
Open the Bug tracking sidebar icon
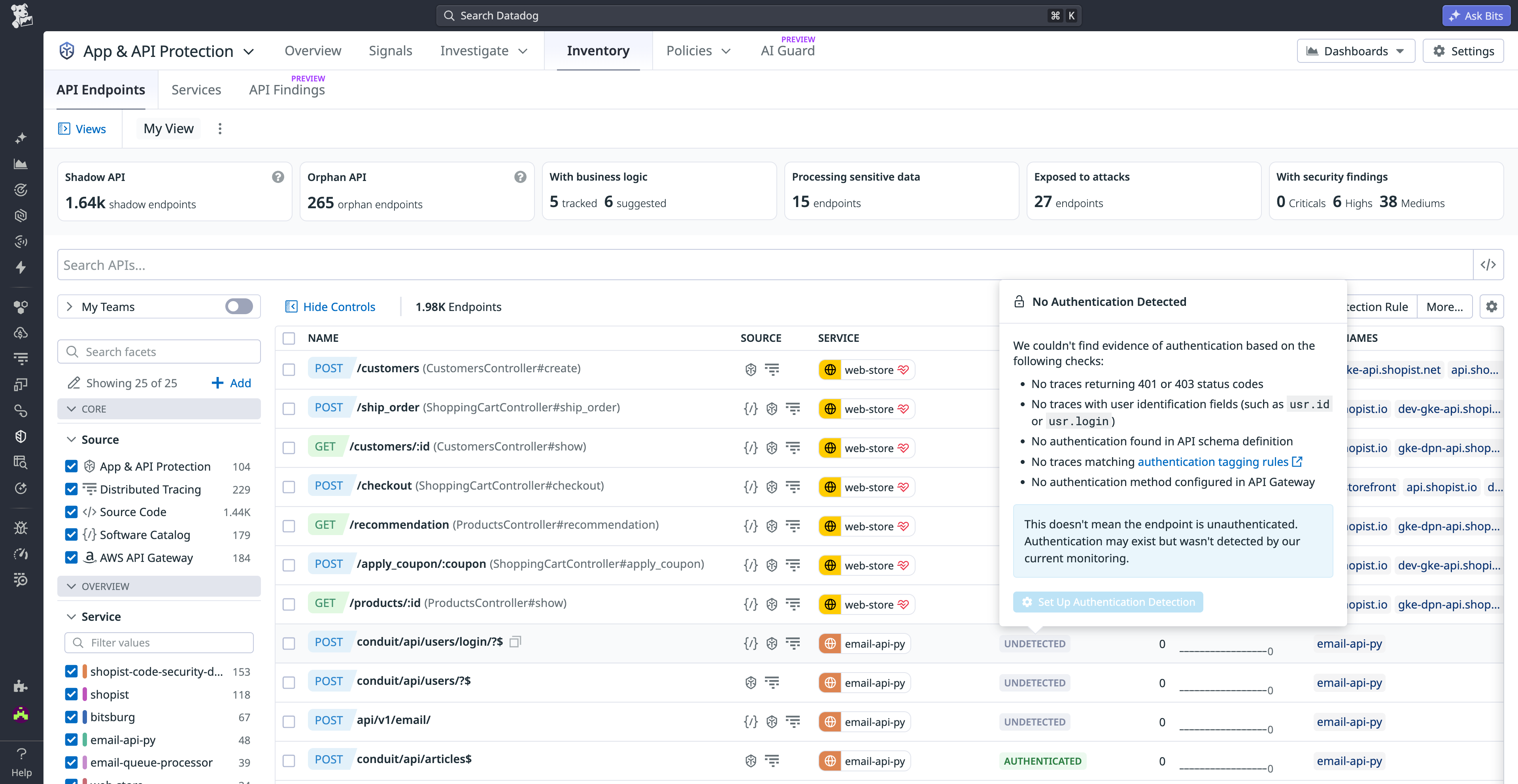pos(21,528)
